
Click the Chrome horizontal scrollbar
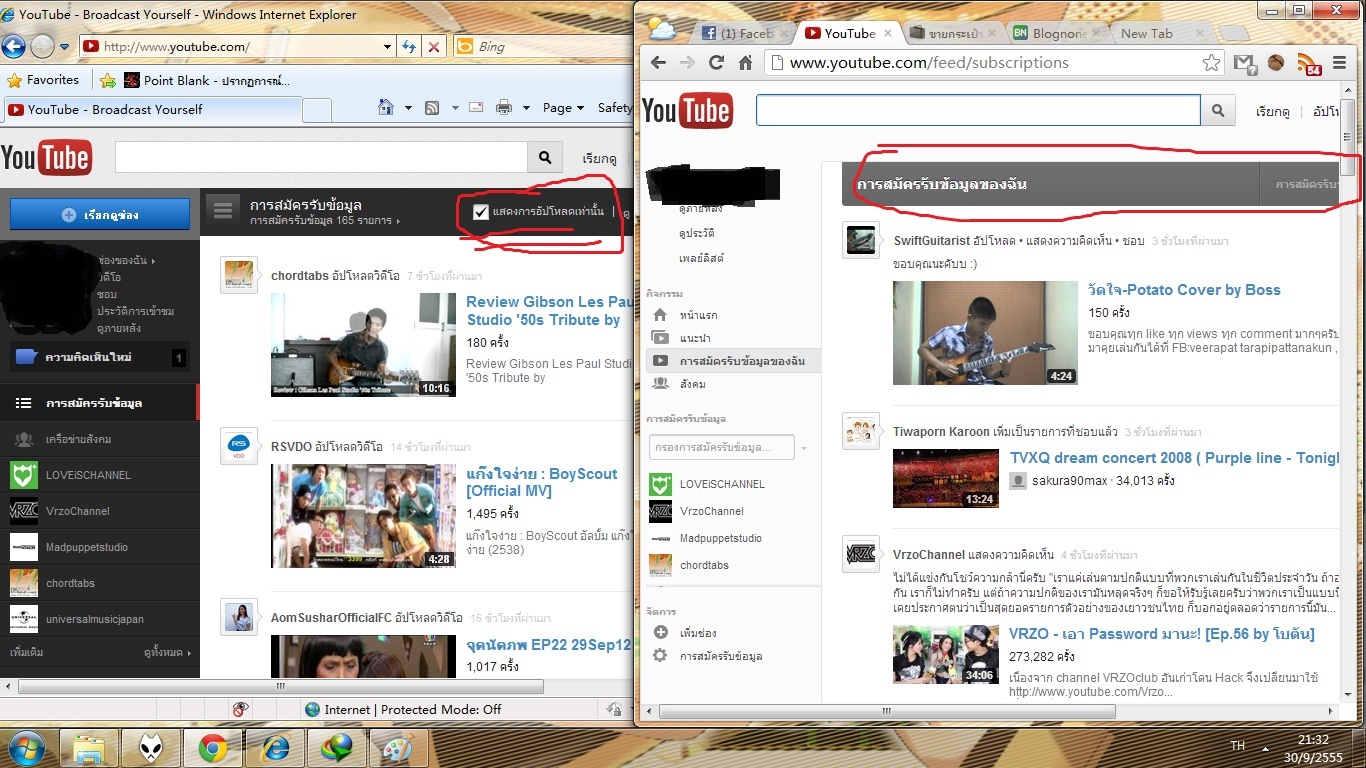click(886, 711)
